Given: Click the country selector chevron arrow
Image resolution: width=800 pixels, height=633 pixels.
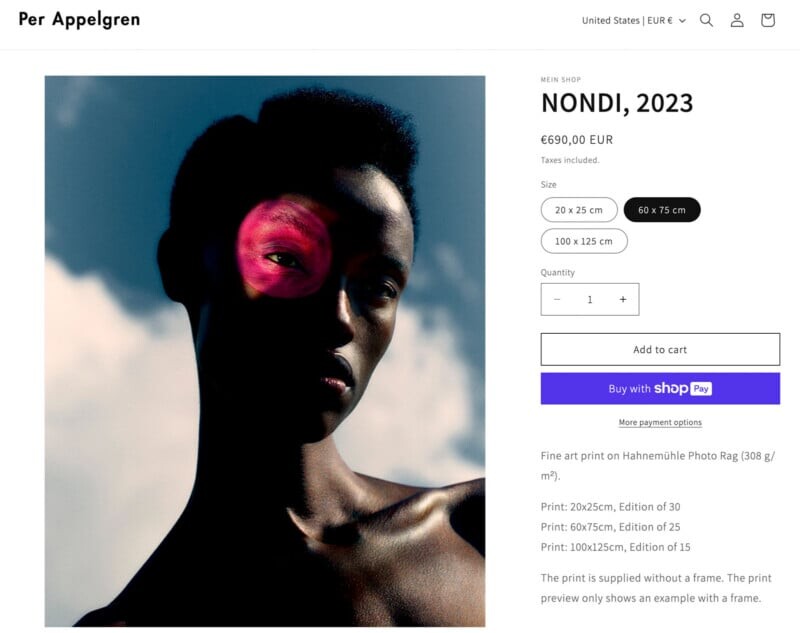Looking at the screenshot, I should (682, 21).
